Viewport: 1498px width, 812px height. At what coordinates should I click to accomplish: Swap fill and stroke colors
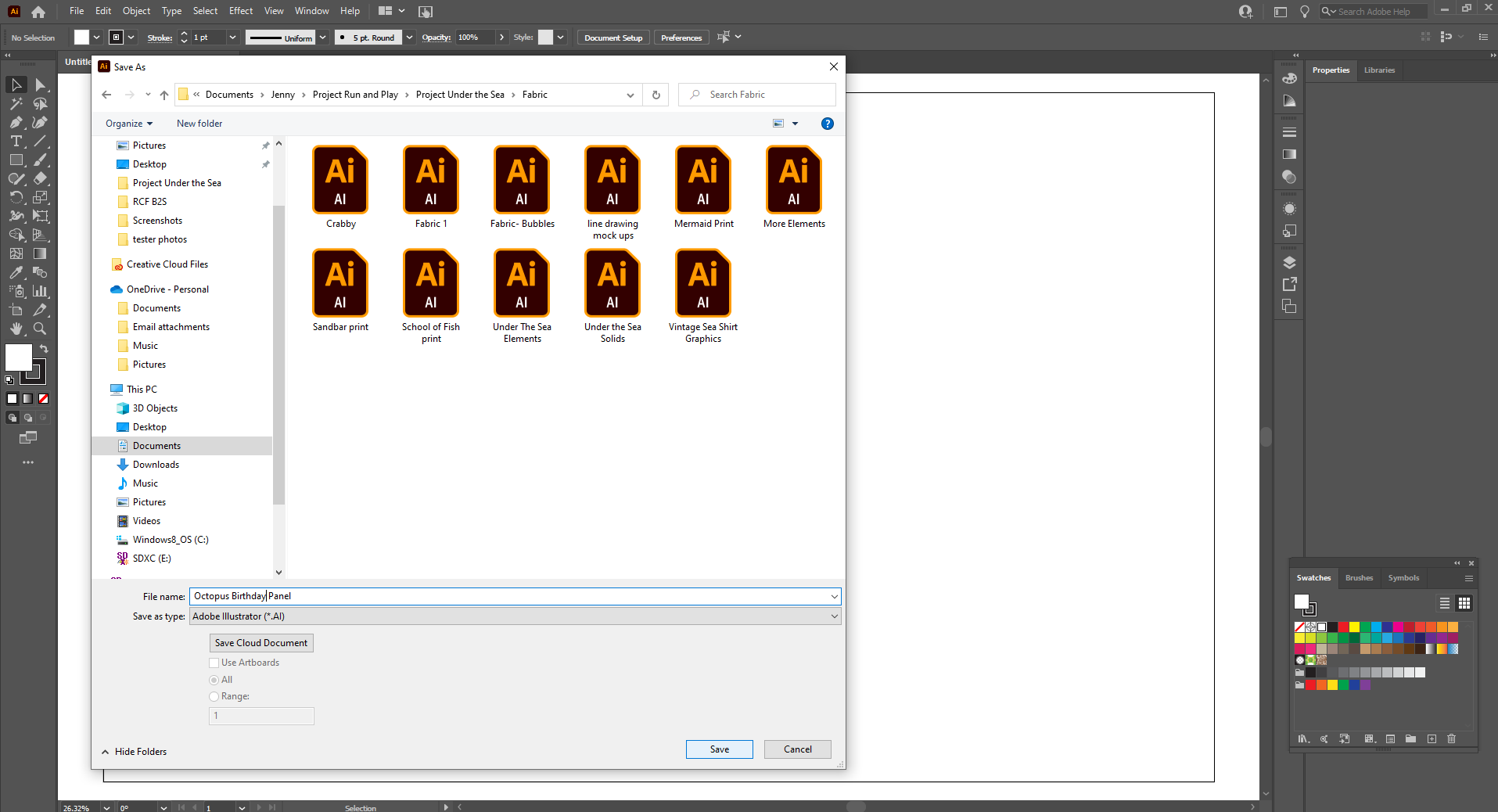(44, 349)
